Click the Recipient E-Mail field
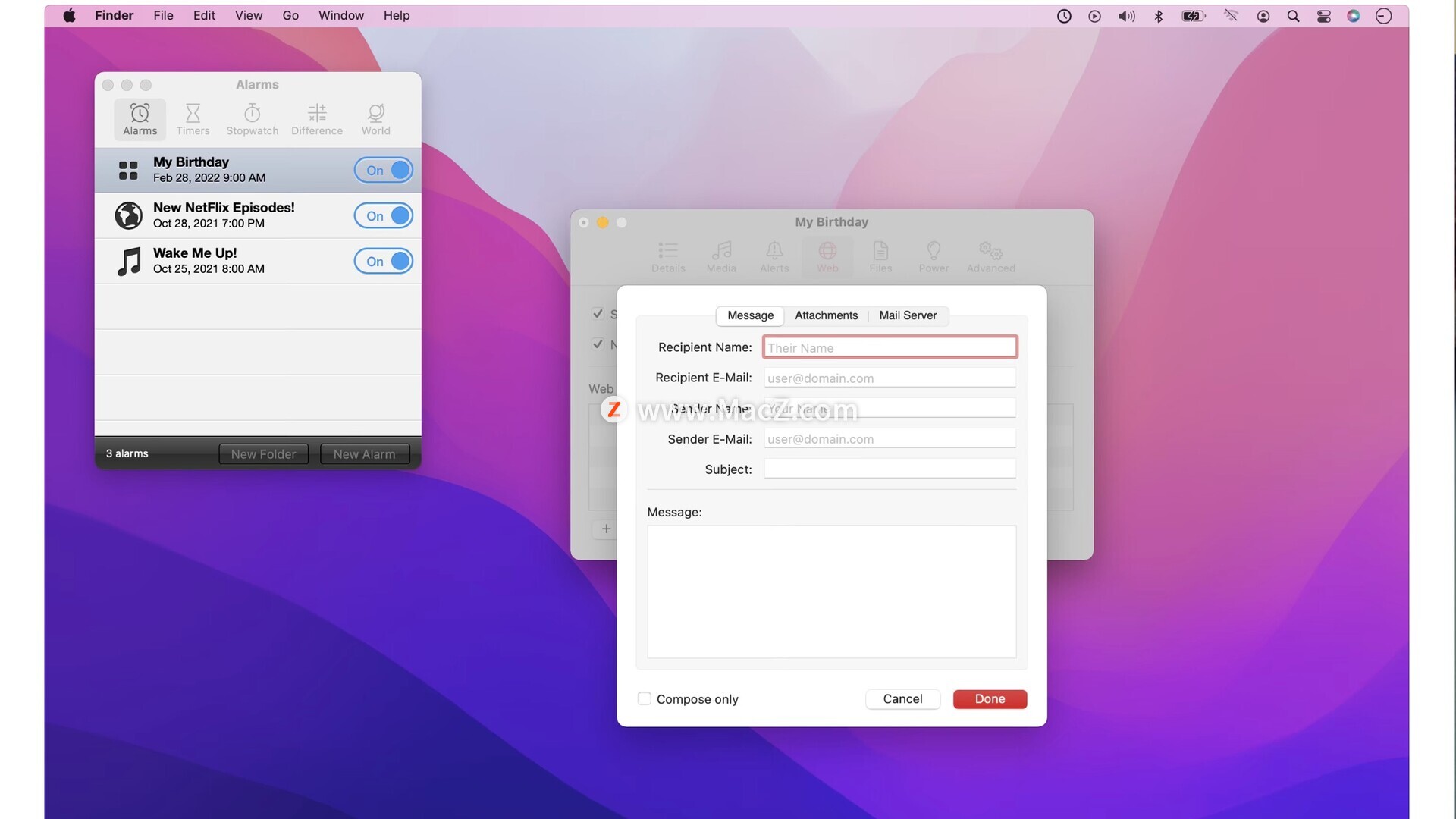 (890, 378)
